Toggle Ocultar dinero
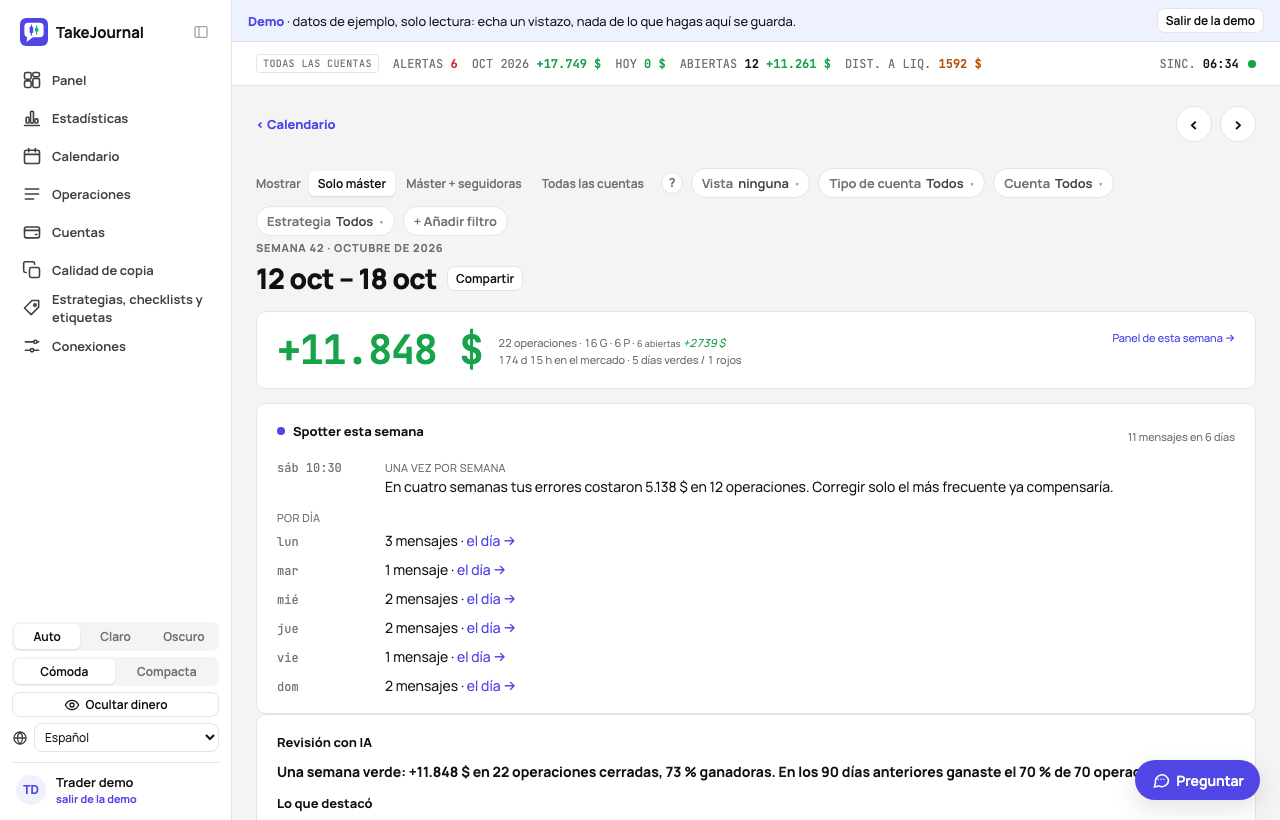 tap(115, 705)
